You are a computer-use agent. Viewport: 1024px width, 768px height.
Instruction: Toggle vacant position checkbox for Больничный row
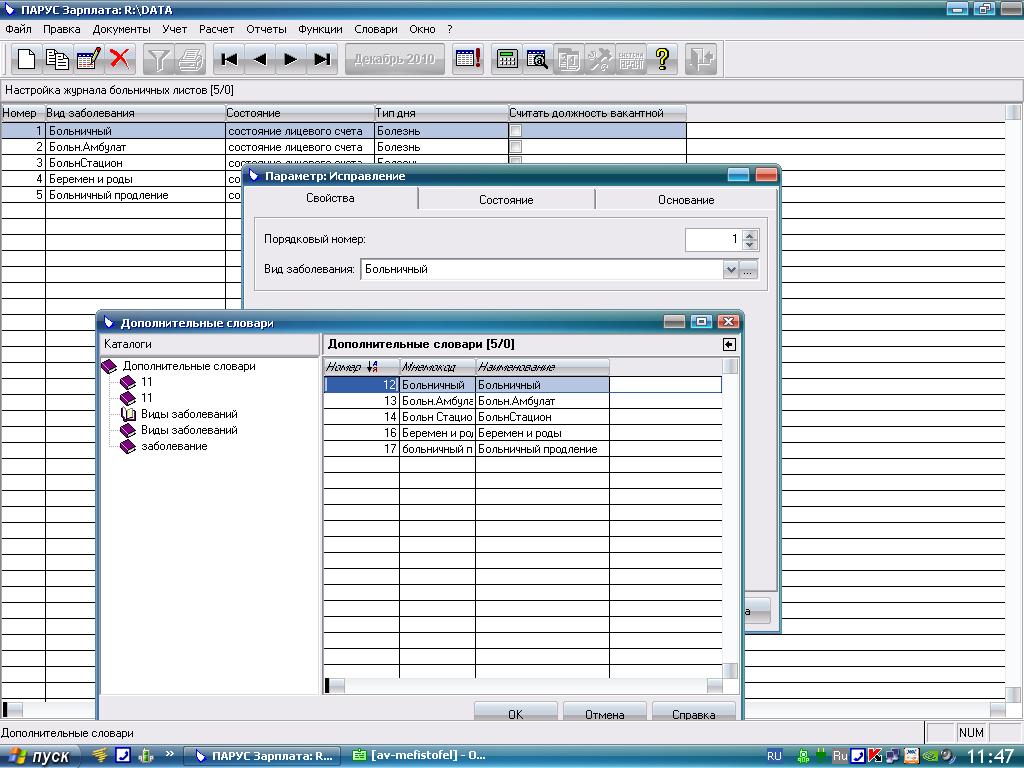pos(516,131)
